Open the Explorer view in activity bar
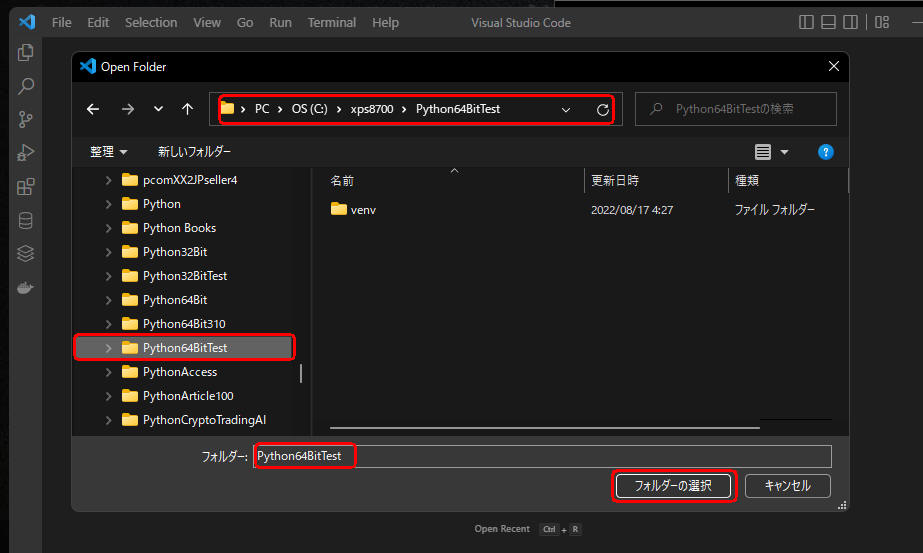Image resolution: width=923 pixels, height=553 pixels. 25,53
